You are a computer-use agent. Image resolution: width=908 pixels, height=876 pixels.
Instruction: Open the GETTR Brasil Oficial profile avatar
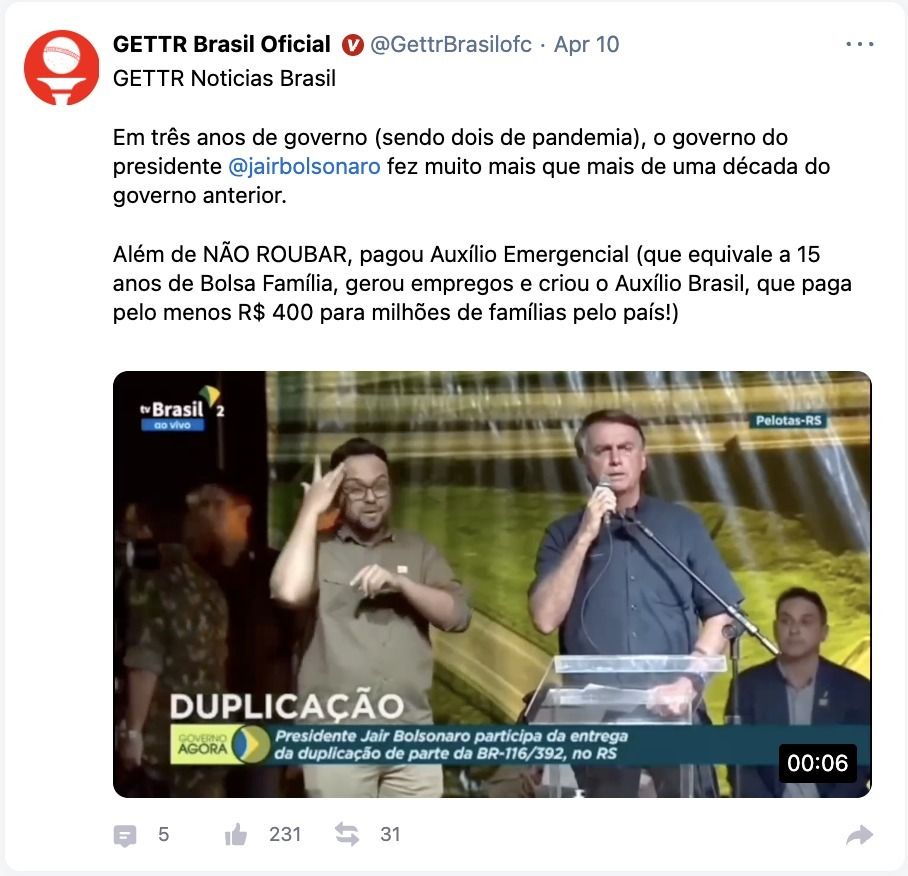[61, 68]
